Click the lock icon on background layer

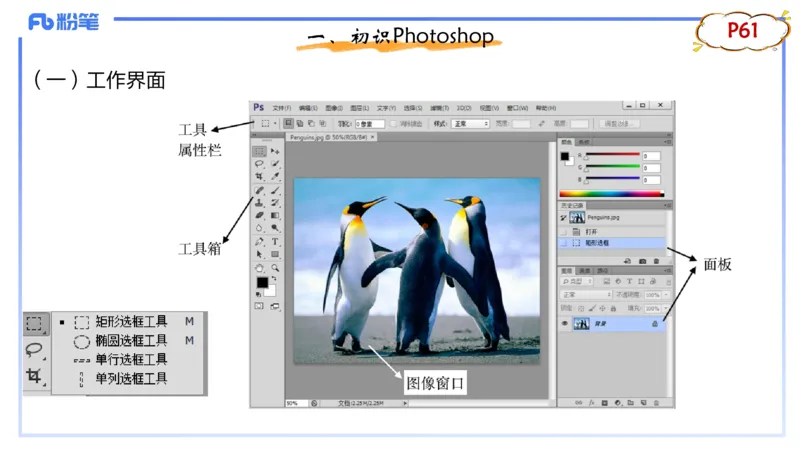[655, 324]
